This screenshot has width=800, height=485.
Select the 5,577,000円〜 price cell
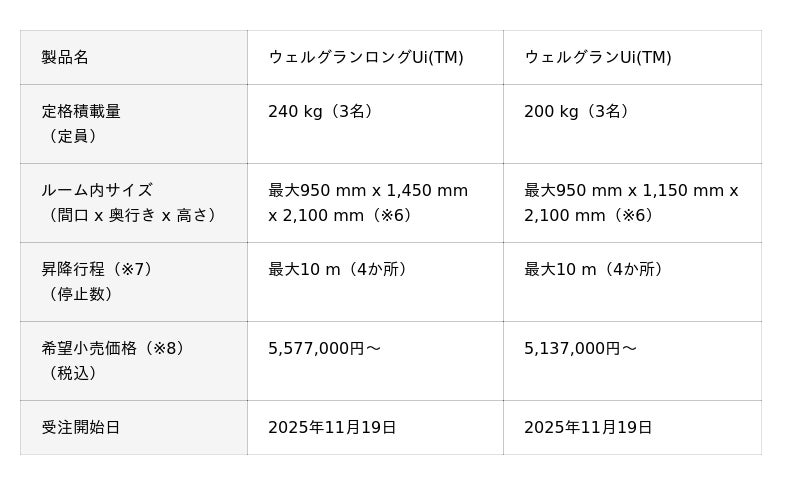(x=324, y=348)
